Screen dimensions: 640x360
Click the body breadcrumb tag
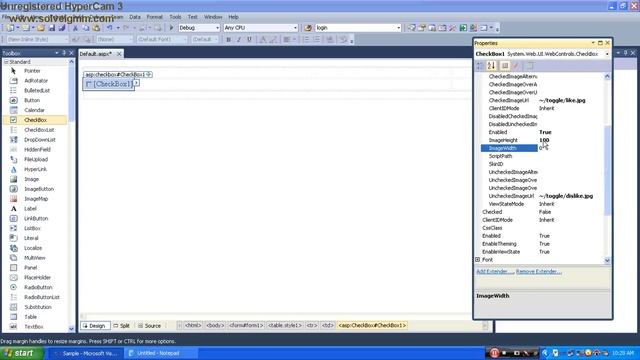[x=215, y=326]
